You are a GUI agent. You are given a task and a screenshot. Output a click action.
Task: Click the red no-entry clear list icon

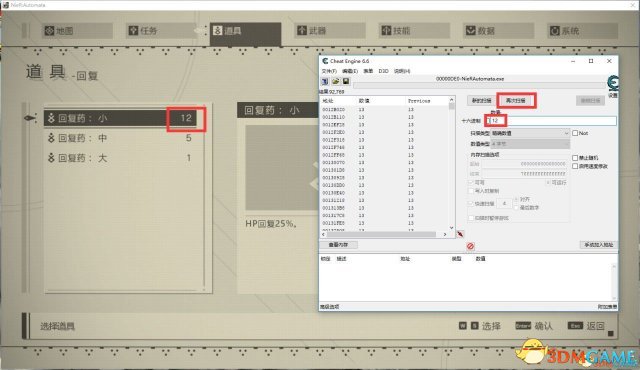tap(470, 246)
